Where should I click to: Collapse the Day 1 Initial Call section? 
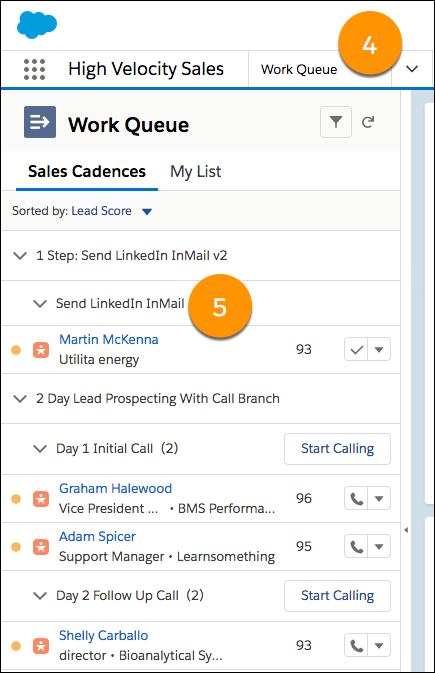[40, 449]
